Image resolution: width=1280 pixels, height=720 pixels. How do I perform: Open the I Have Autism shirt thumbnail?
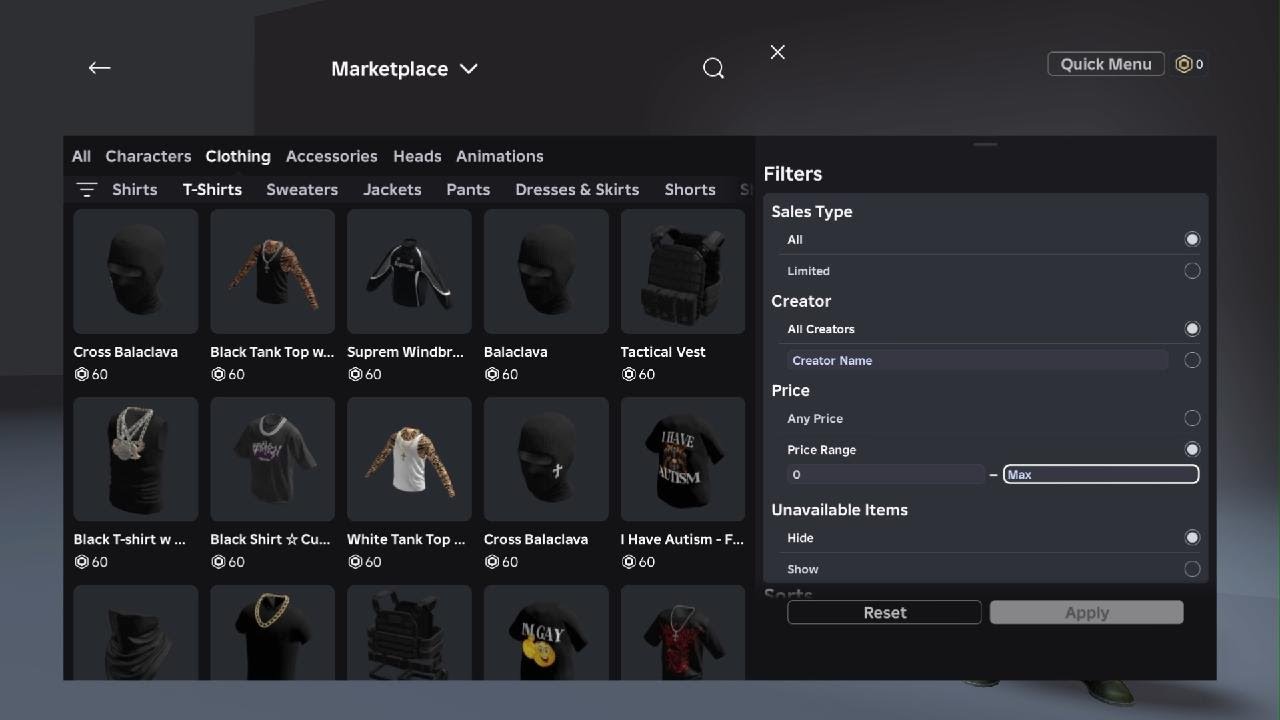pyautogui.click(x=683, y=459)
